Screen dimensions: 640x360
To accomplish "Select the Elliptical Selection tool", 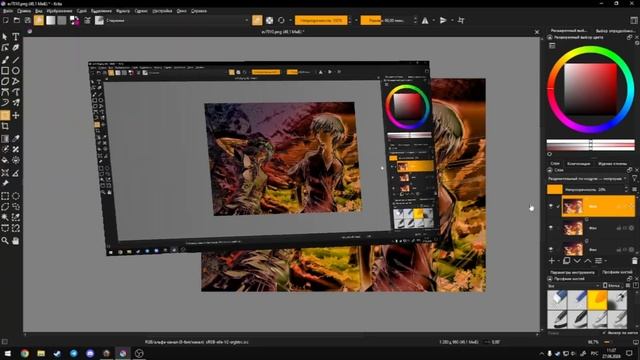I will click(16, 196).
